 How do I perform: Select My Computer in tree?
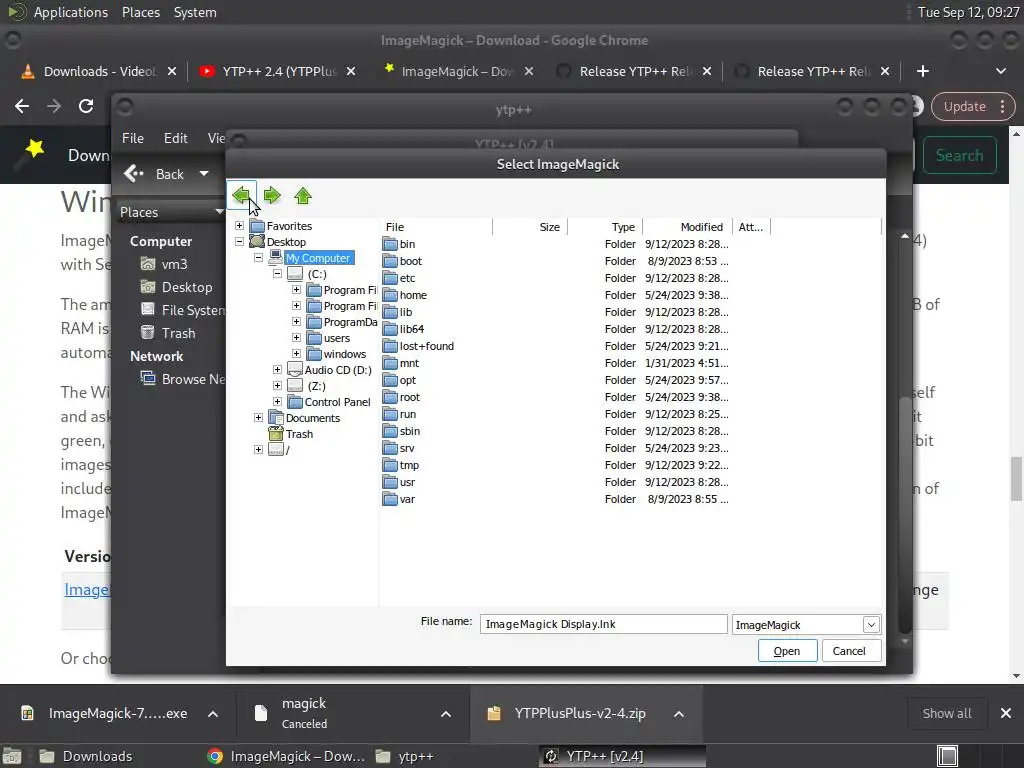[318, 258]
